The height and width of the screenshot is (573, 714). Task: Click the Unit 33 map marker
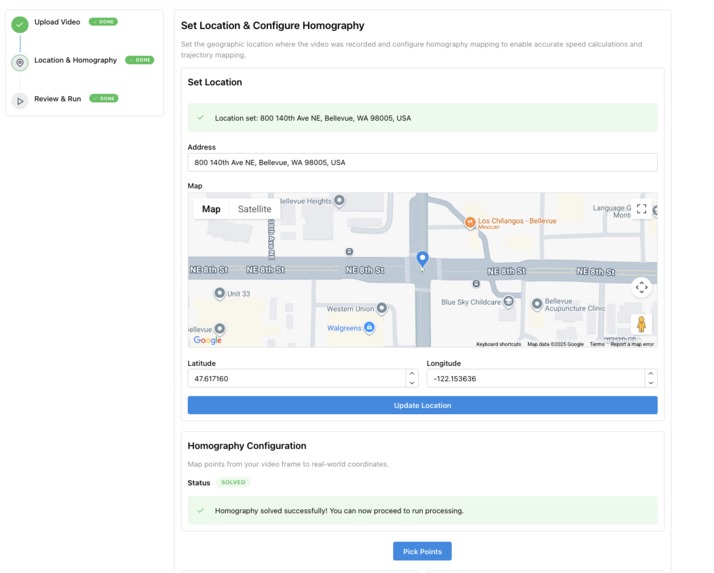(x=219, y=293)
